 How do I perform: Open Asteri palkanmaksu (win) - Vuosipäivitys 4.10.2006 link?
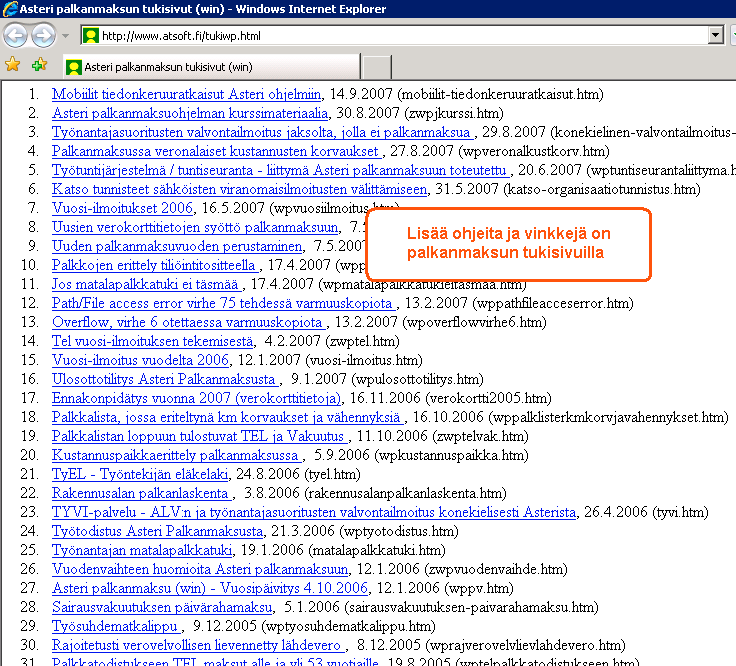tap(210, 588)
